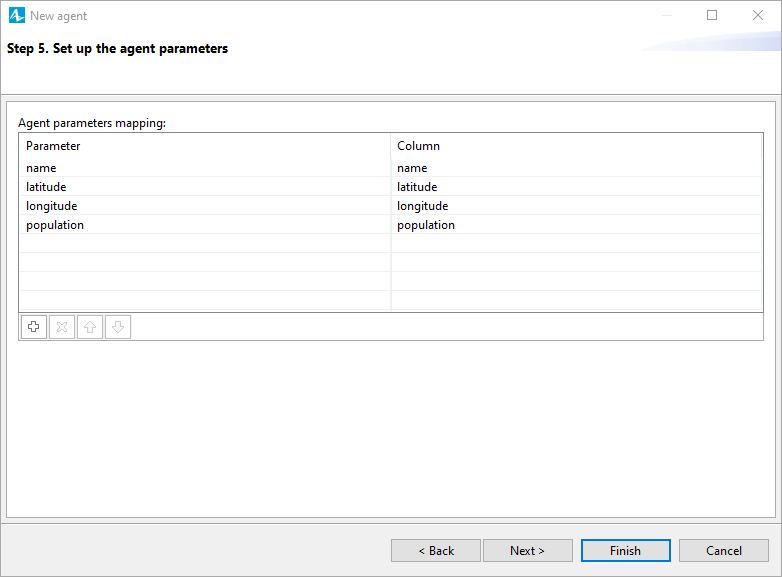Click the Finish button
This screenshot has width=782, height=577.
click(625, 551)
